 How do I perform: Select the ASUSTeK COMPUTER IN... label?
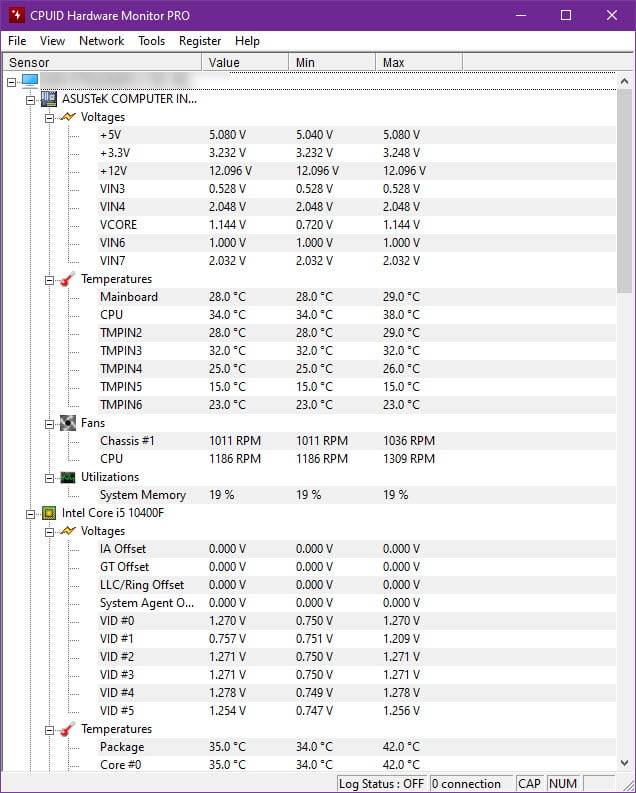(129, 99)
